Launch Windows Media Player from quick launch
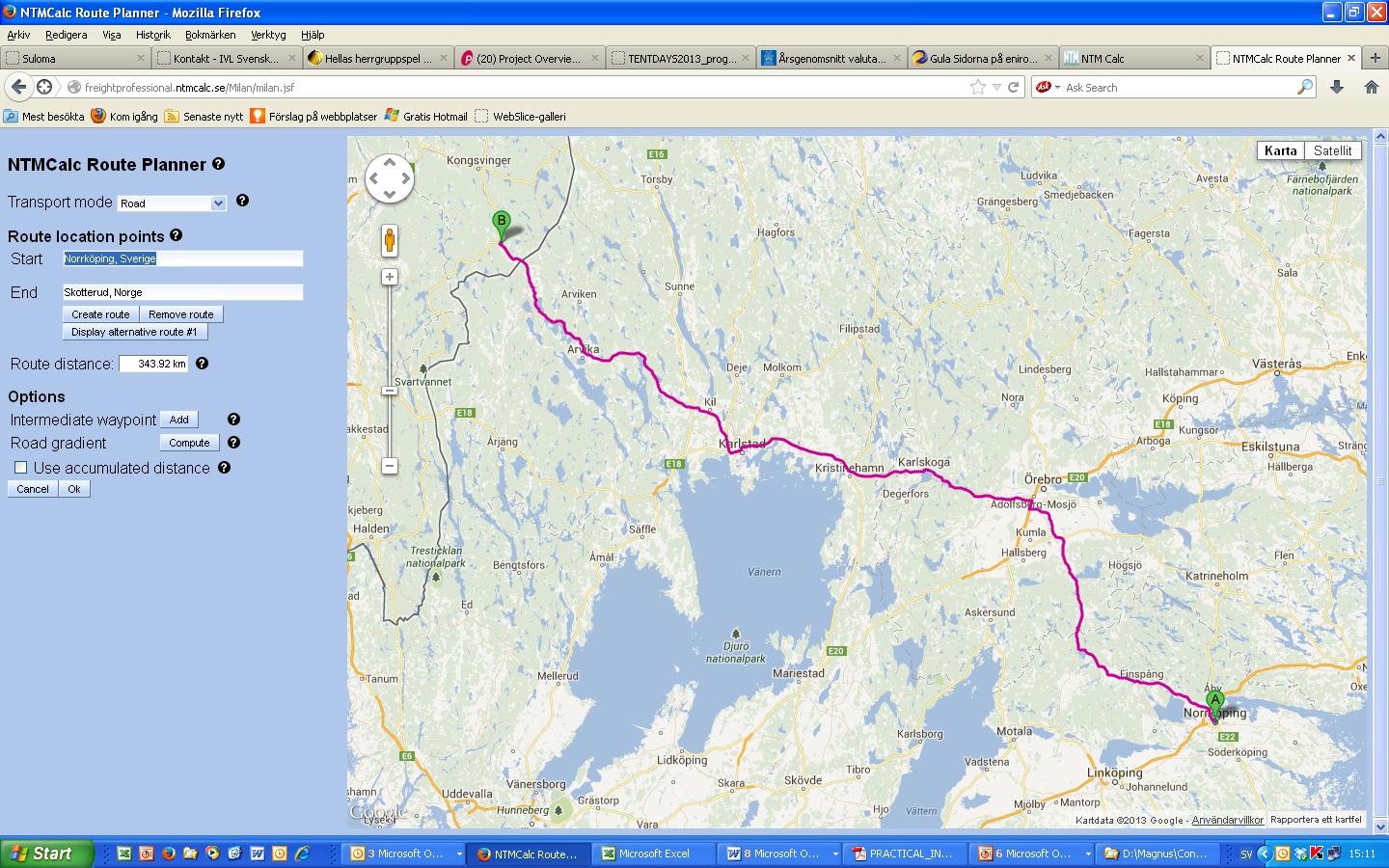Screen dimensions: 1389x868 [x=213, y=854]
